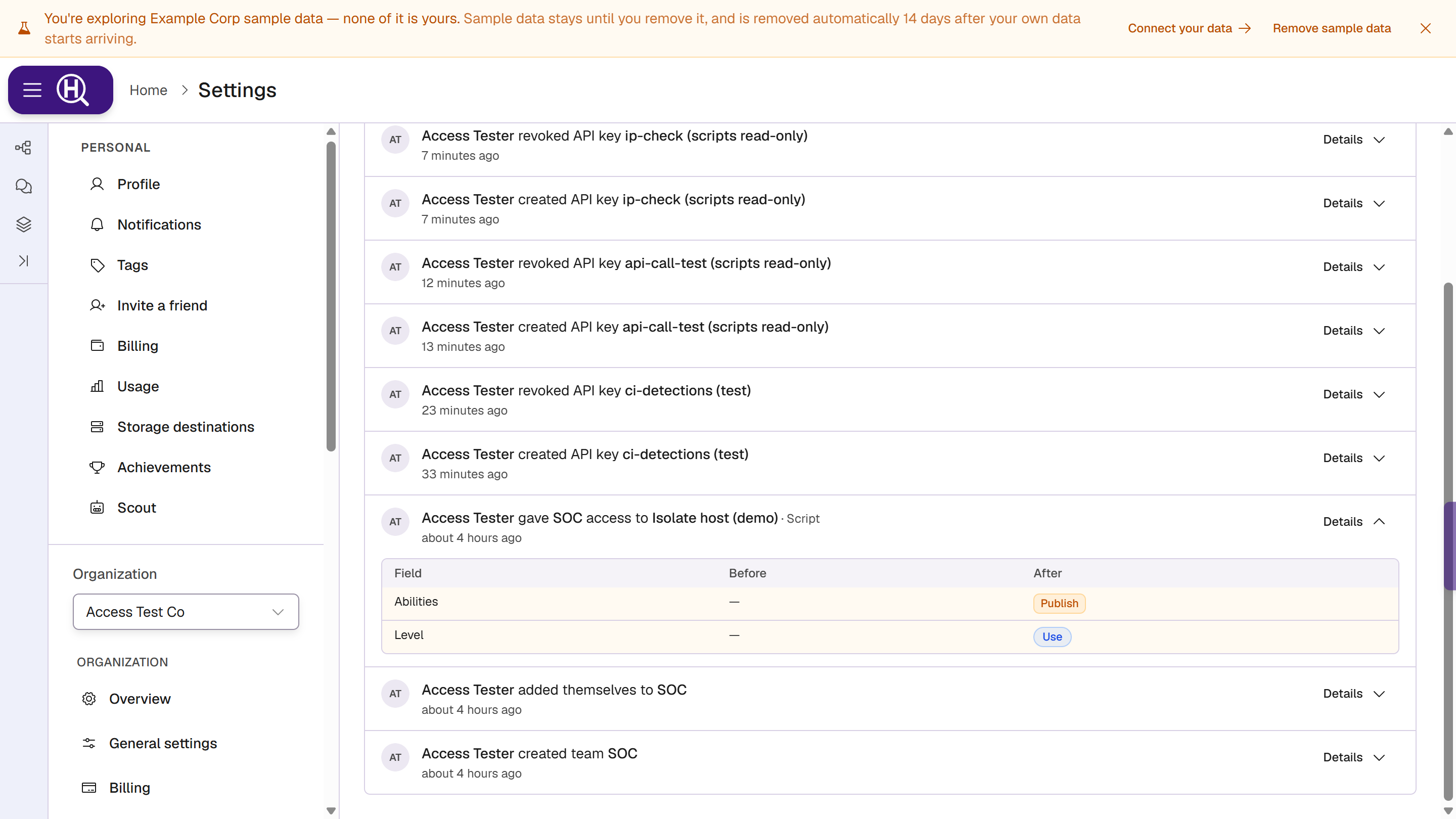Click the 'Level' field row
This screenshot has height=819, width=1456.
pyautogui.click(x=890, y=637)
